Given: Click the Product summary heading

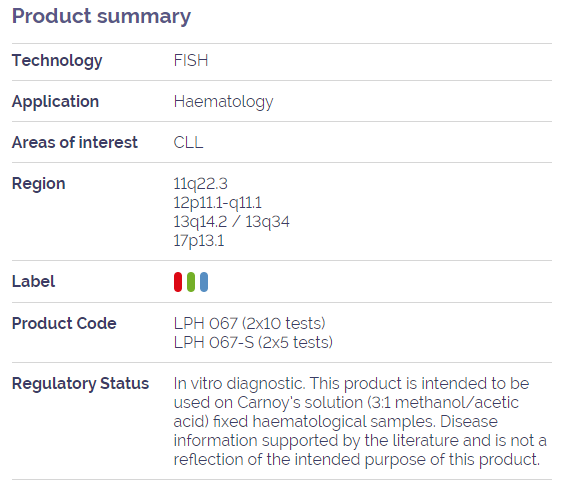Looking at the screenshot, I should 101,17.
